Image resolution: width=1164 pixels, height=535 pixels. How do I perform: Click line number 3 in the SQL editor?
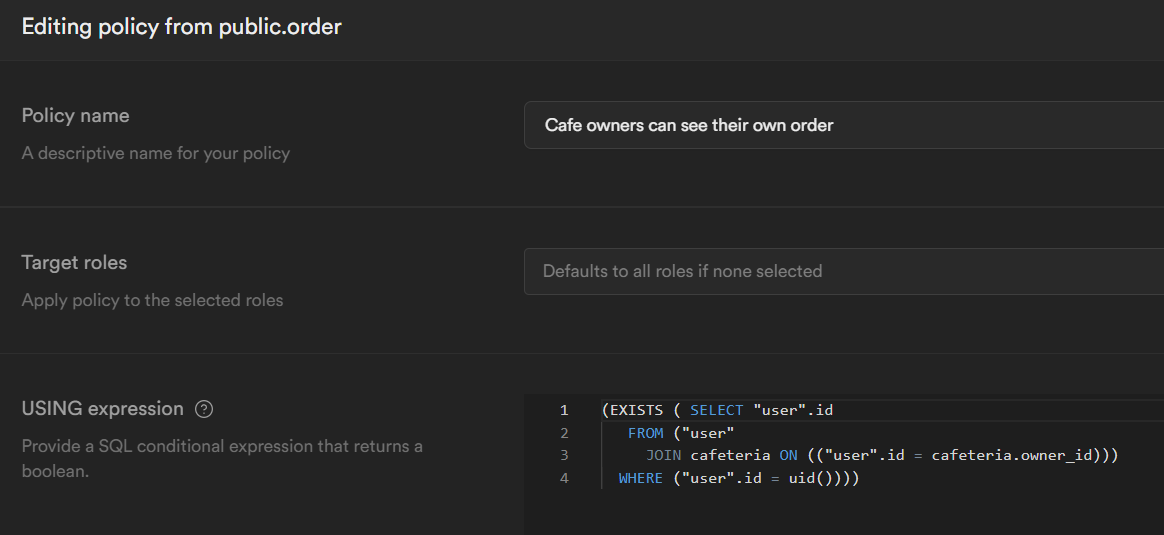(x=564, y=455)
